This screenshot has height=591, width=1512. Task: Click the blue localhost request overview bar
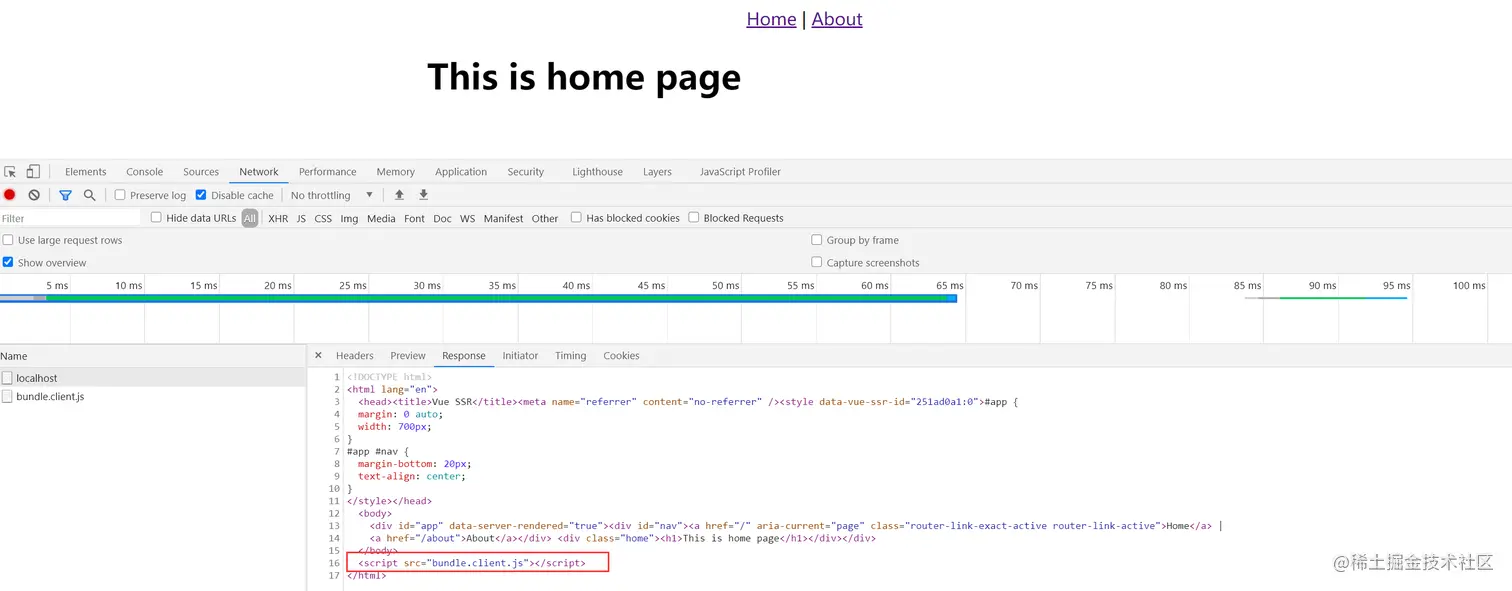tap(478, 298)
